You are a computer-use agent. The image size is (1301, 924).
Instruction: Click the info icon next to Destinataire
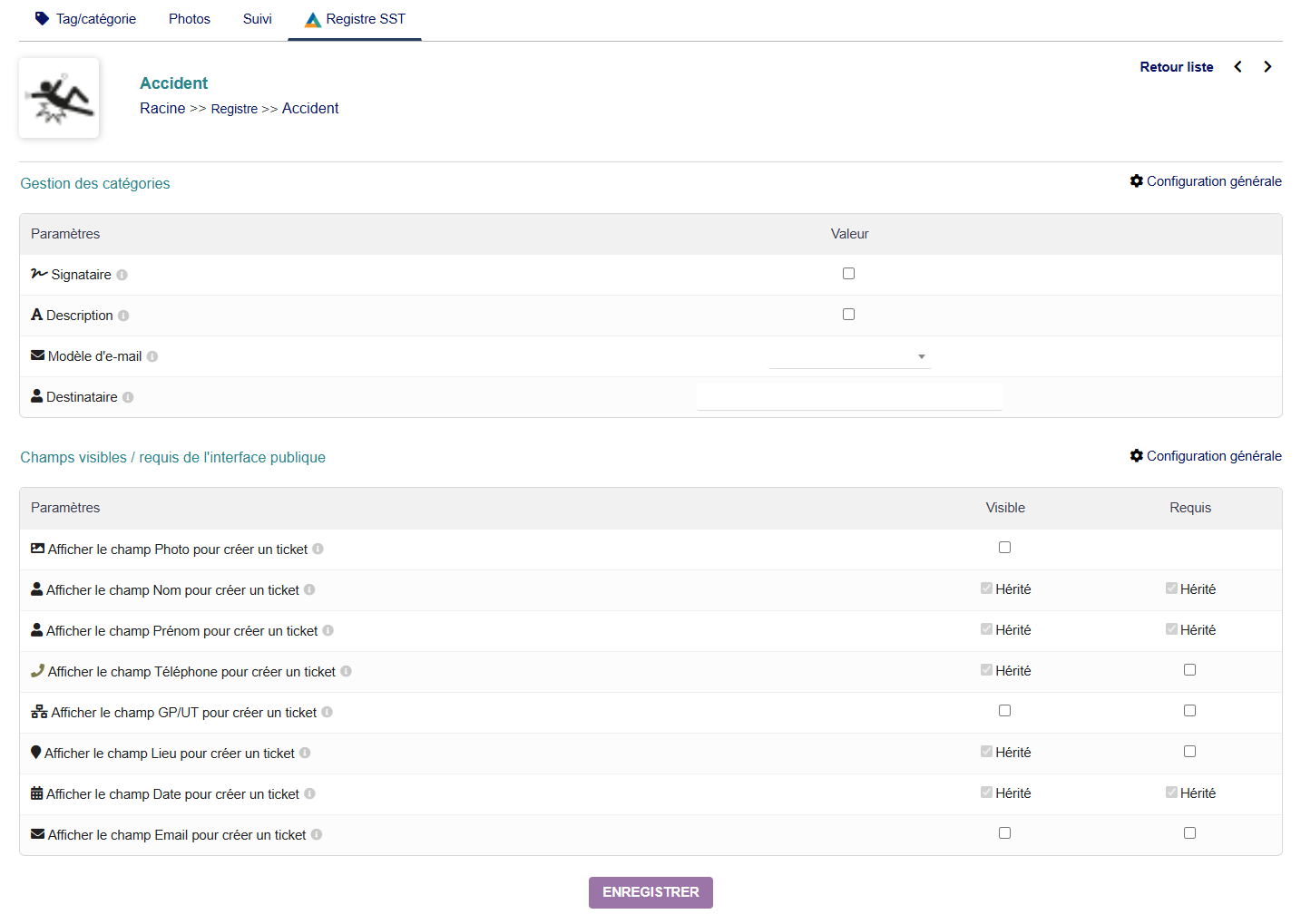click(x=128, y=397)
